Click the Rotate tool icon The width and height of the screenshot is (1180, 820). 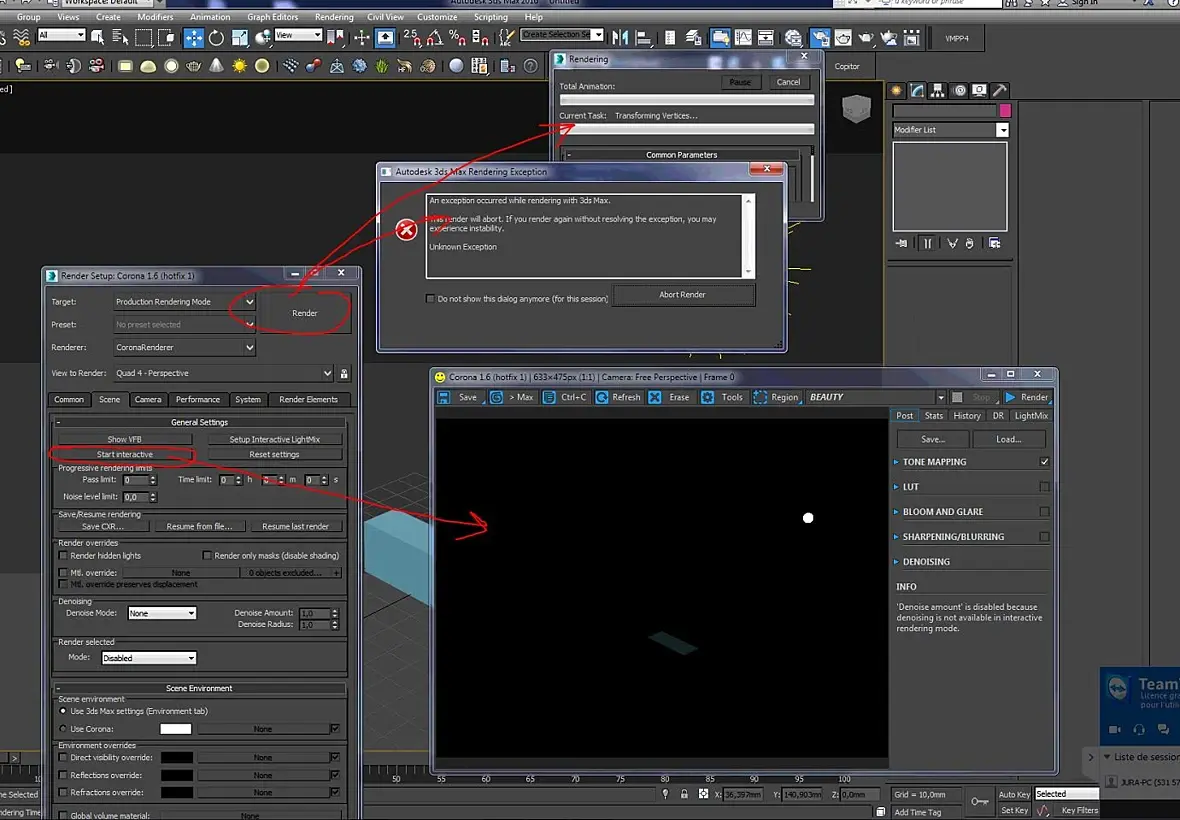(216, 38)
